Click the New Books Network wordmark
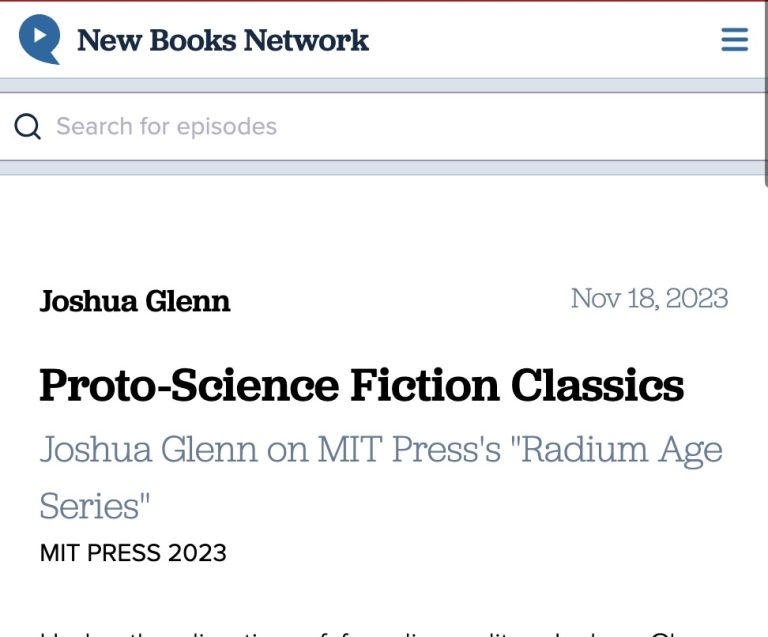Image resolution: width=768 pixels, height=637 pixels. (222, 41)
